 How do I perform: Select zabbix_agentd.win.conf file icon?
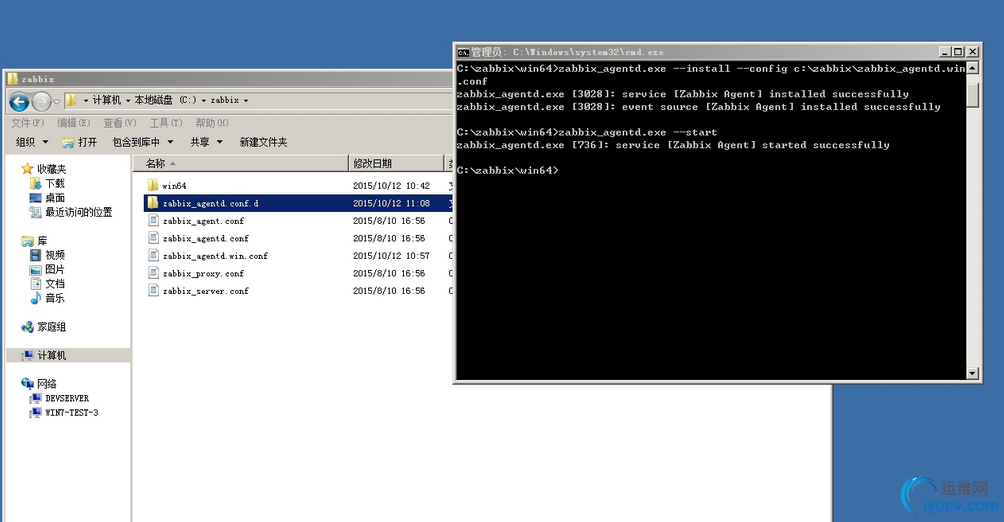click(153, 255)
